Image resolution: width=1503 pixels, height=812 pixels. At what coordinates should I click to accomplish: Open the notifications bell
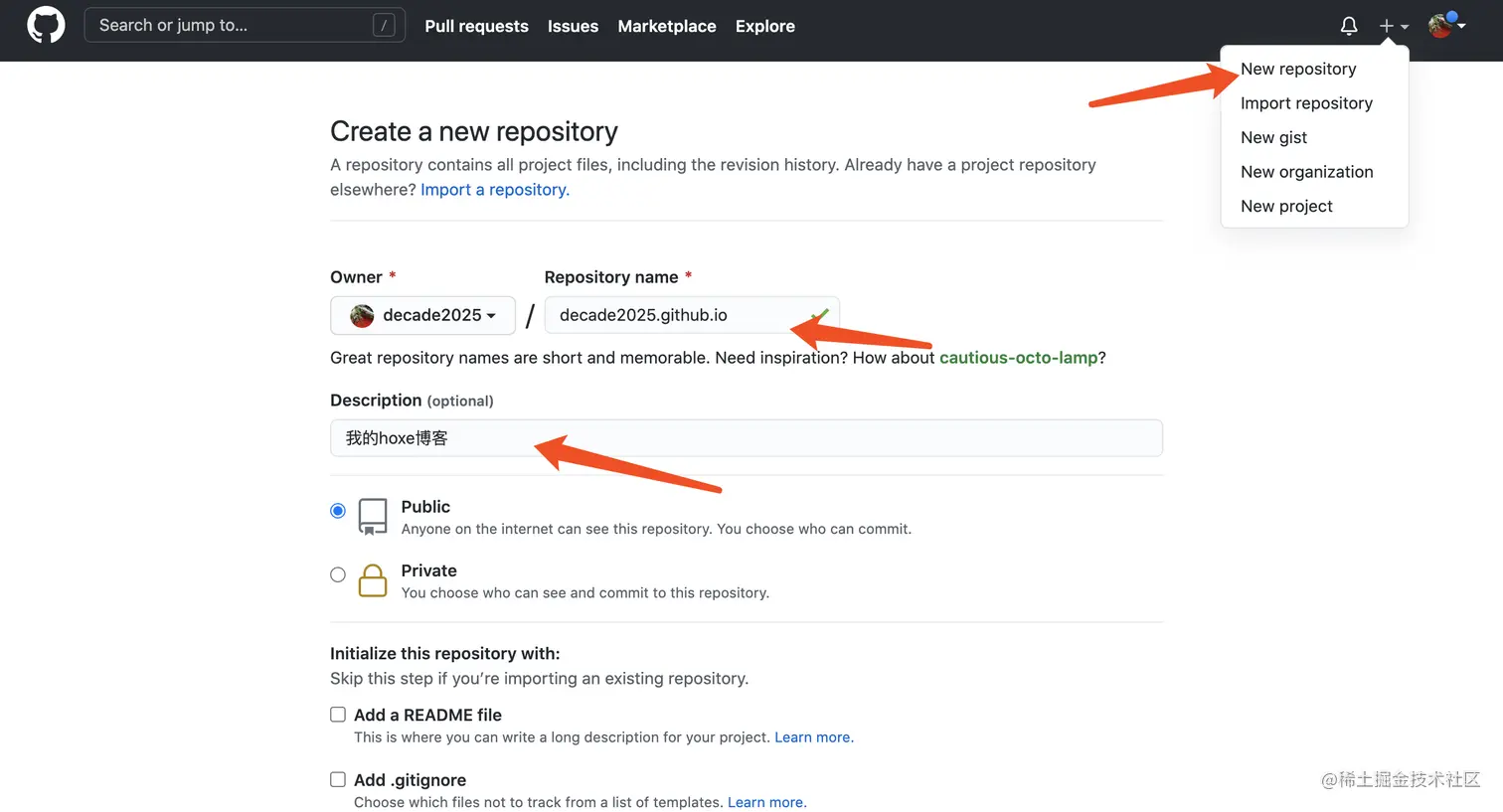(x=1349, y=27)
